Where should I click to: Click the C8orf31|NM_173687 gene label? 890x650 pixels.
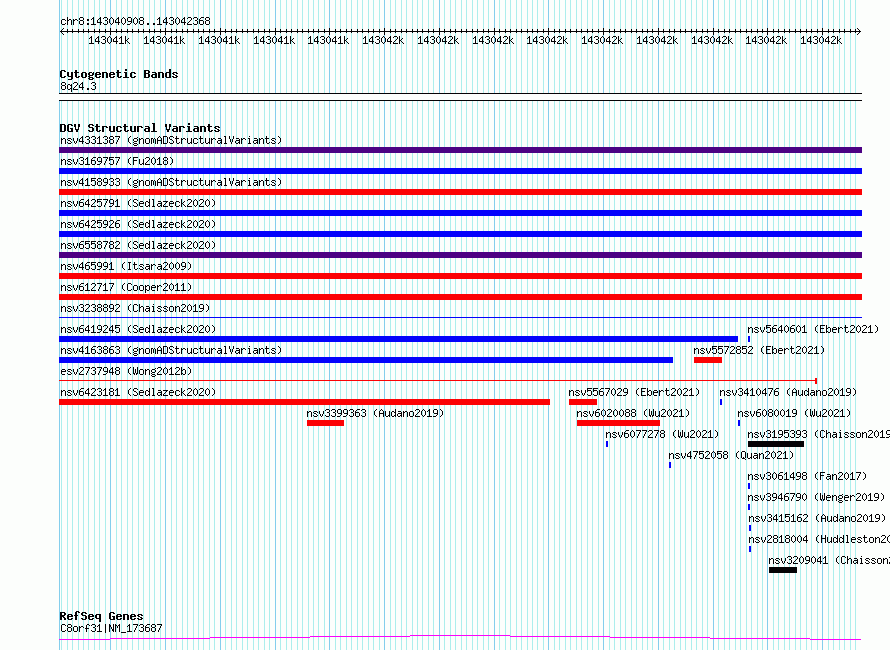[x=111, y=628]
